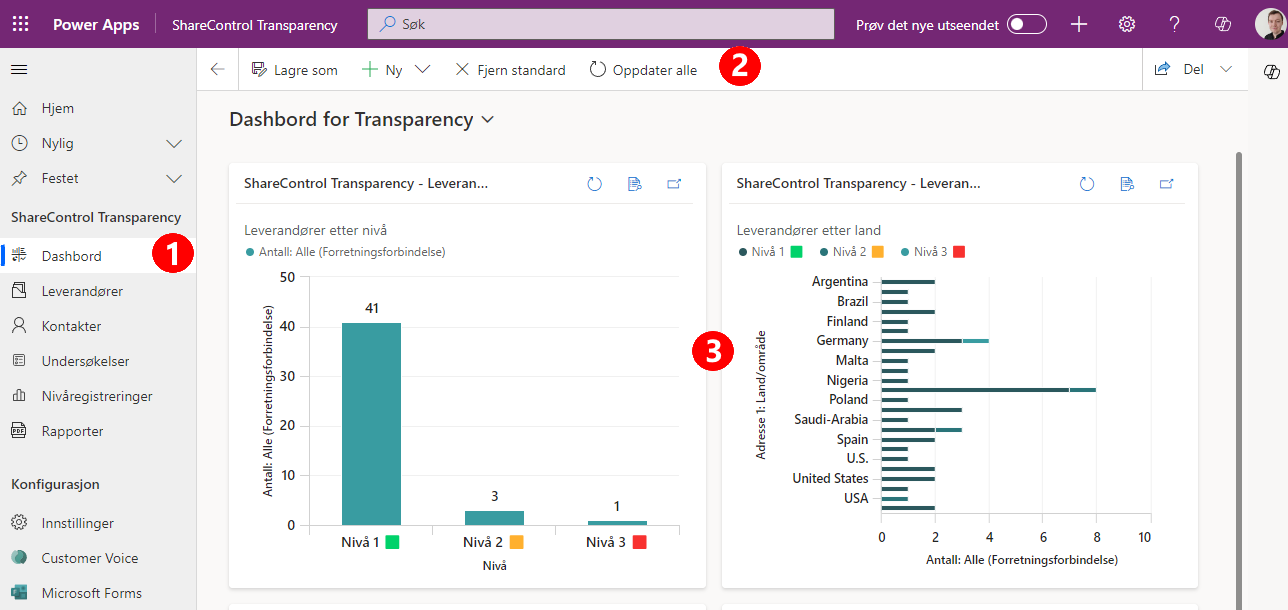Image resolution: width=1288 pixels, height=610 pixels.
Task: Open the Ny dropdown arrow
Action: [x=422, y=70]
